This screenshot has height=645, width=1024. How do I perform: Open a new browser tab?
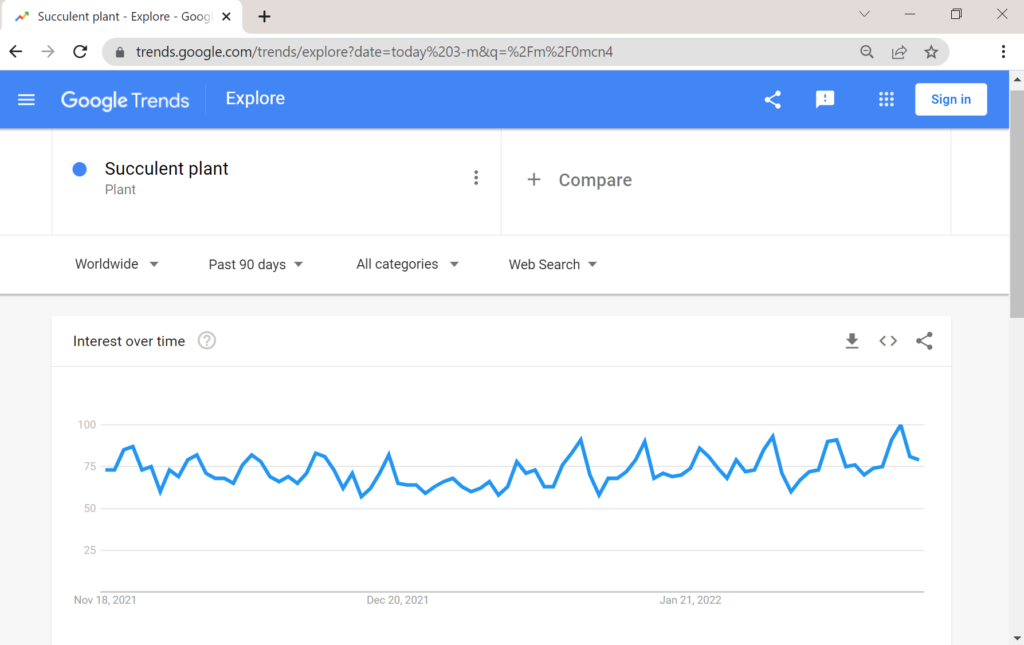[264, 17]
